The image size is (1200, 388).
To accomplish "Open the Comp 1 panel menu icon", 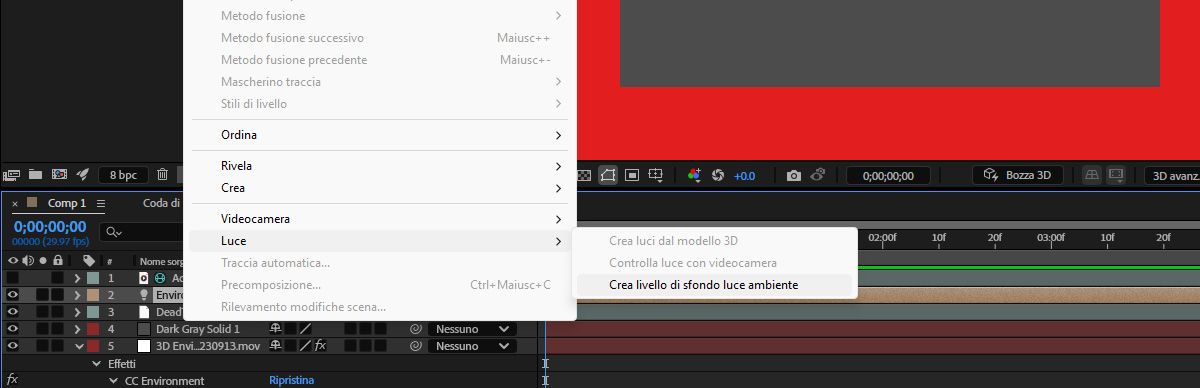I will click(x=100, y=203).
